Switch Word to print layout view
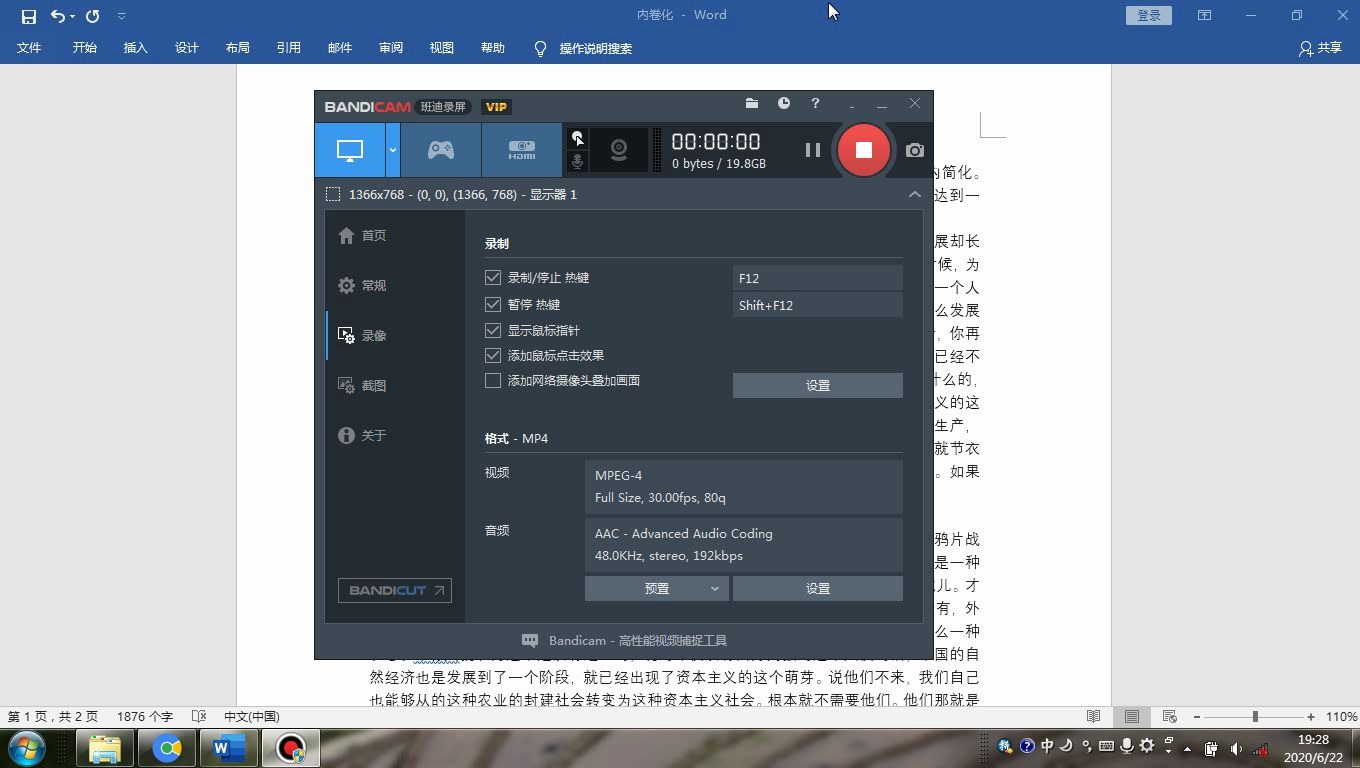Image resolution: width=1360 pixels, height=768 pixels. click(x=1131, y=717)
